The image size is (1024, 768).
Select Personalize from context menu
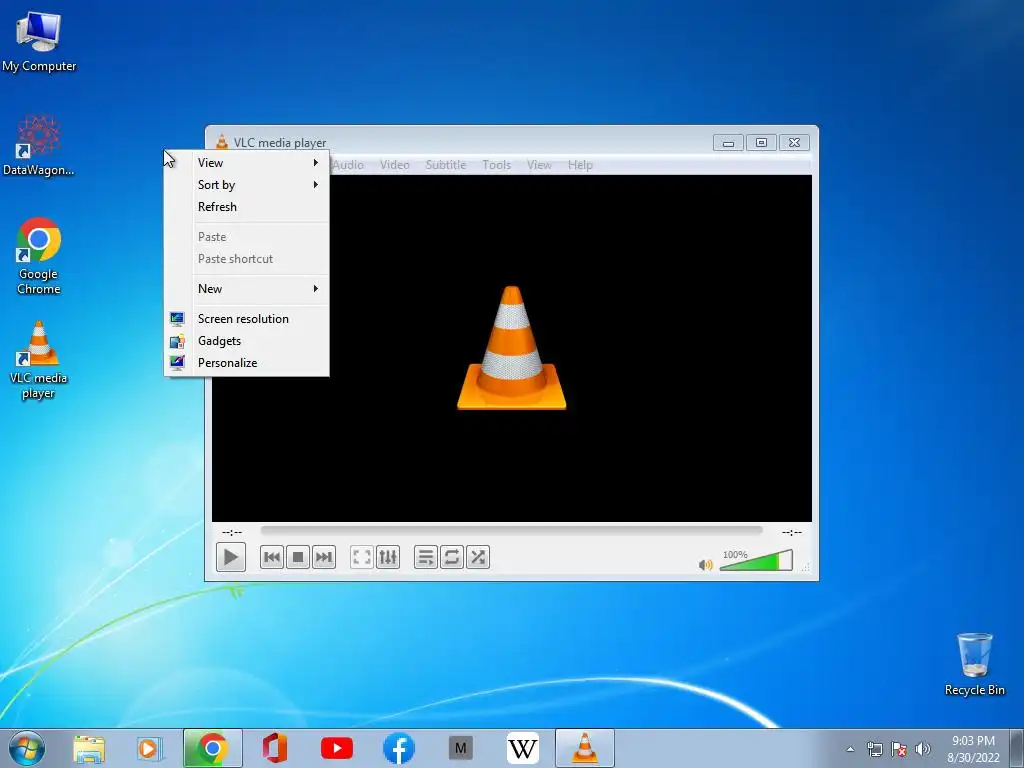tap(246, 363)
